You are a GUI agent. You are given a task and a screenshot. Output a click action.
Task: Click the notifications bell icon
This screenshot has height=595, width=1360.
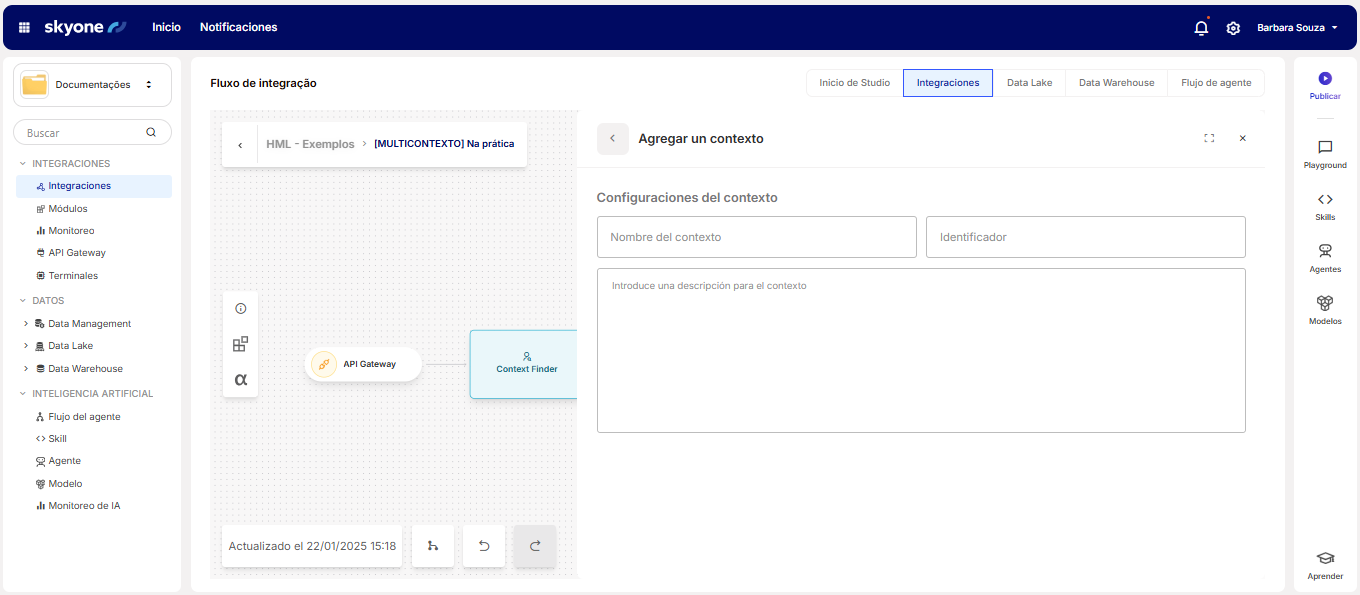[1201, 28]
